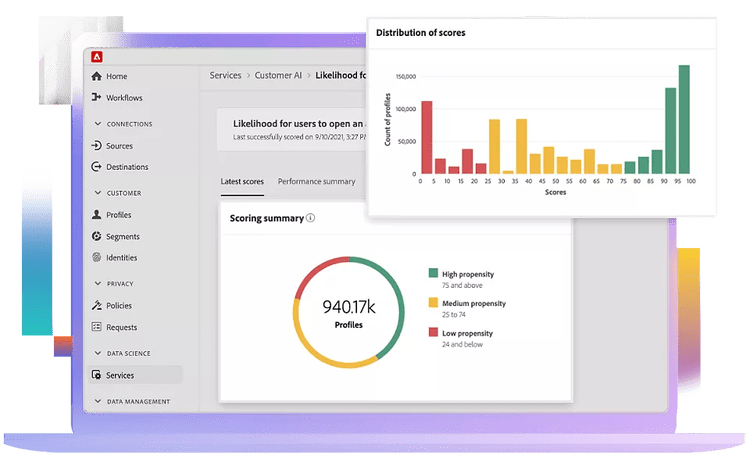Click the Scores x-axis label

(x=555, y=192)
